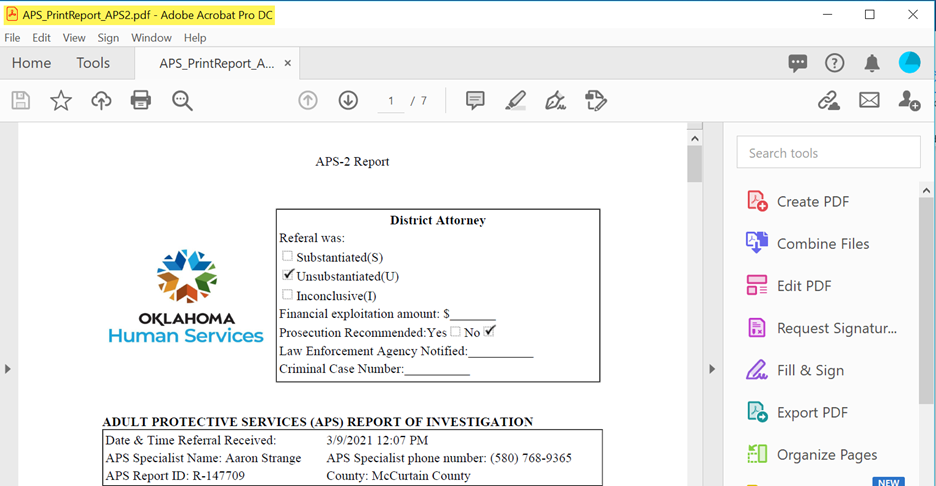View notifications bell

coord(872,63)
